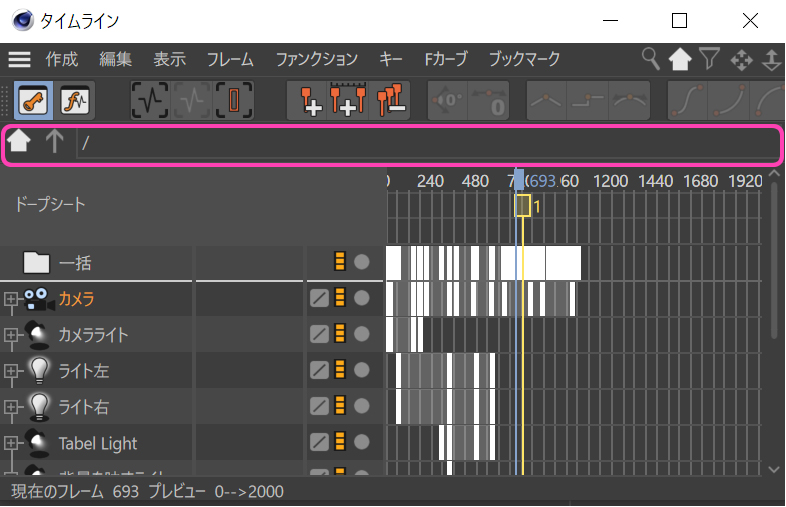Viewport: 786px width, 507px height.
Task: Select the ライト左 track name
Action: (84, 371)
